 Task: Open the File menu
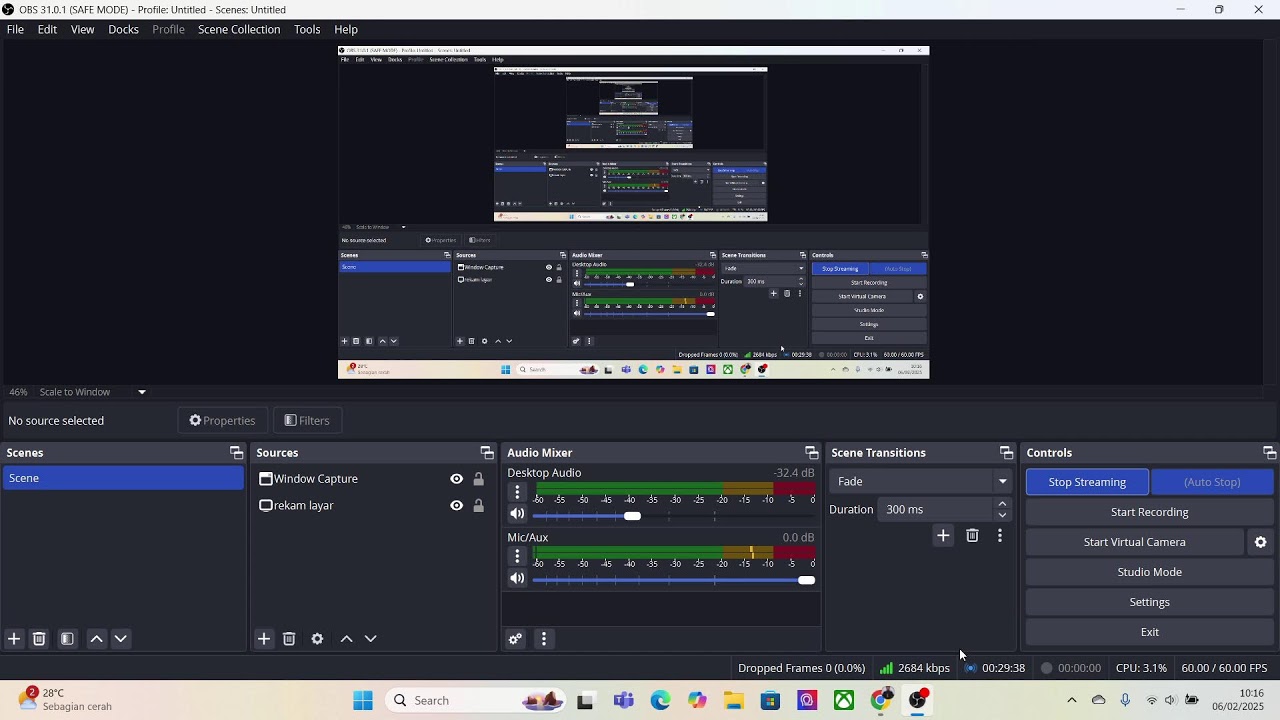(15, 29)
